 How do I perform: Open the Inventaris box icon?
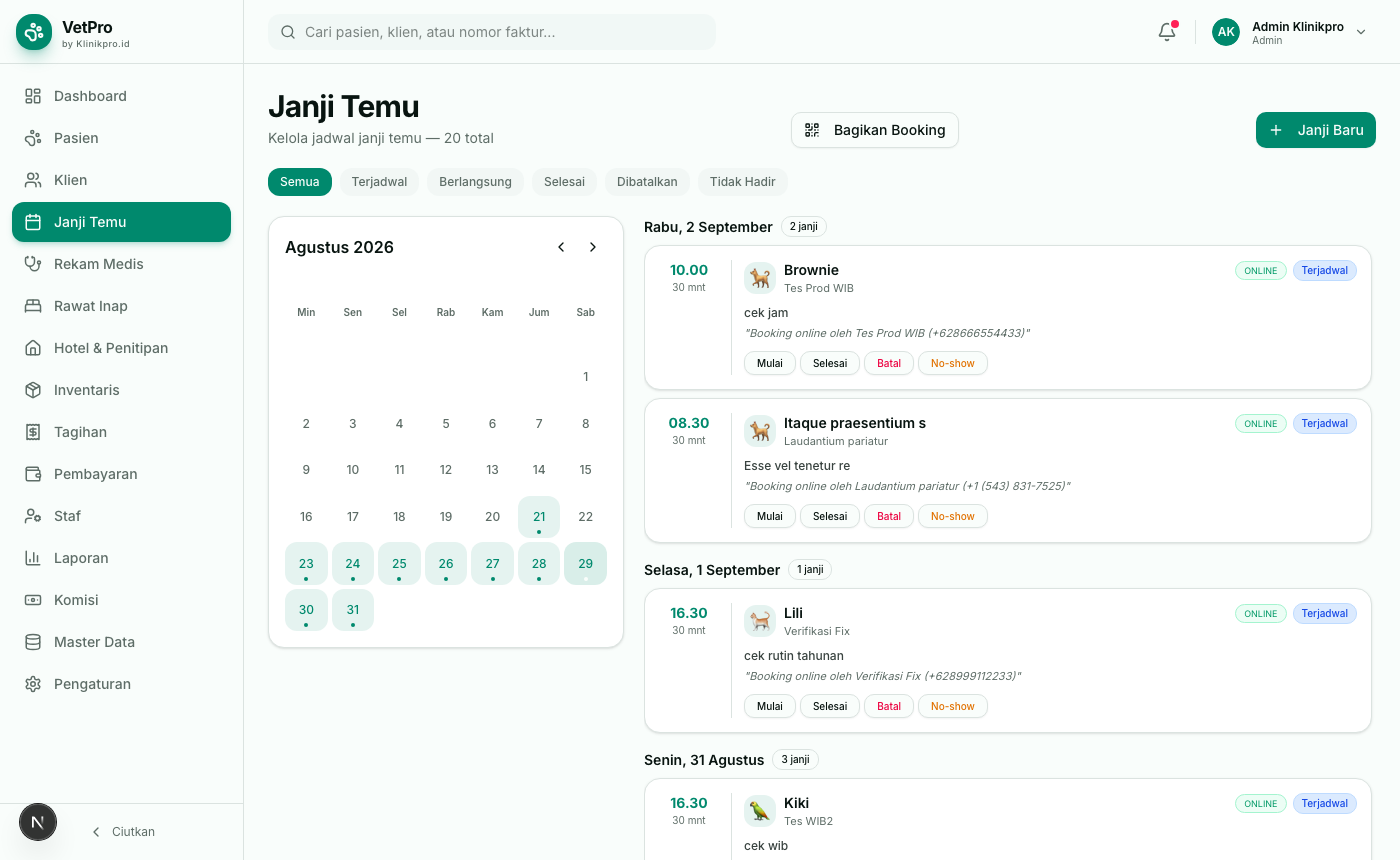click(33, 390)
